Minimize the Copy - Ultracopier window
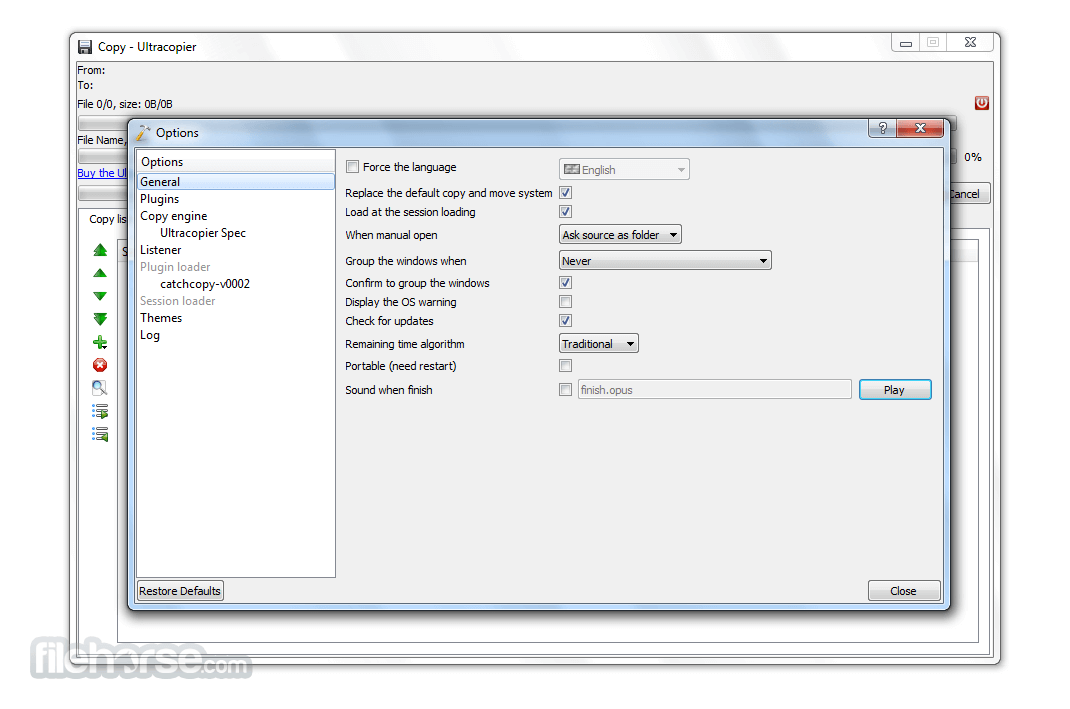Screen dimensions: 1070x709 [906, 43]
